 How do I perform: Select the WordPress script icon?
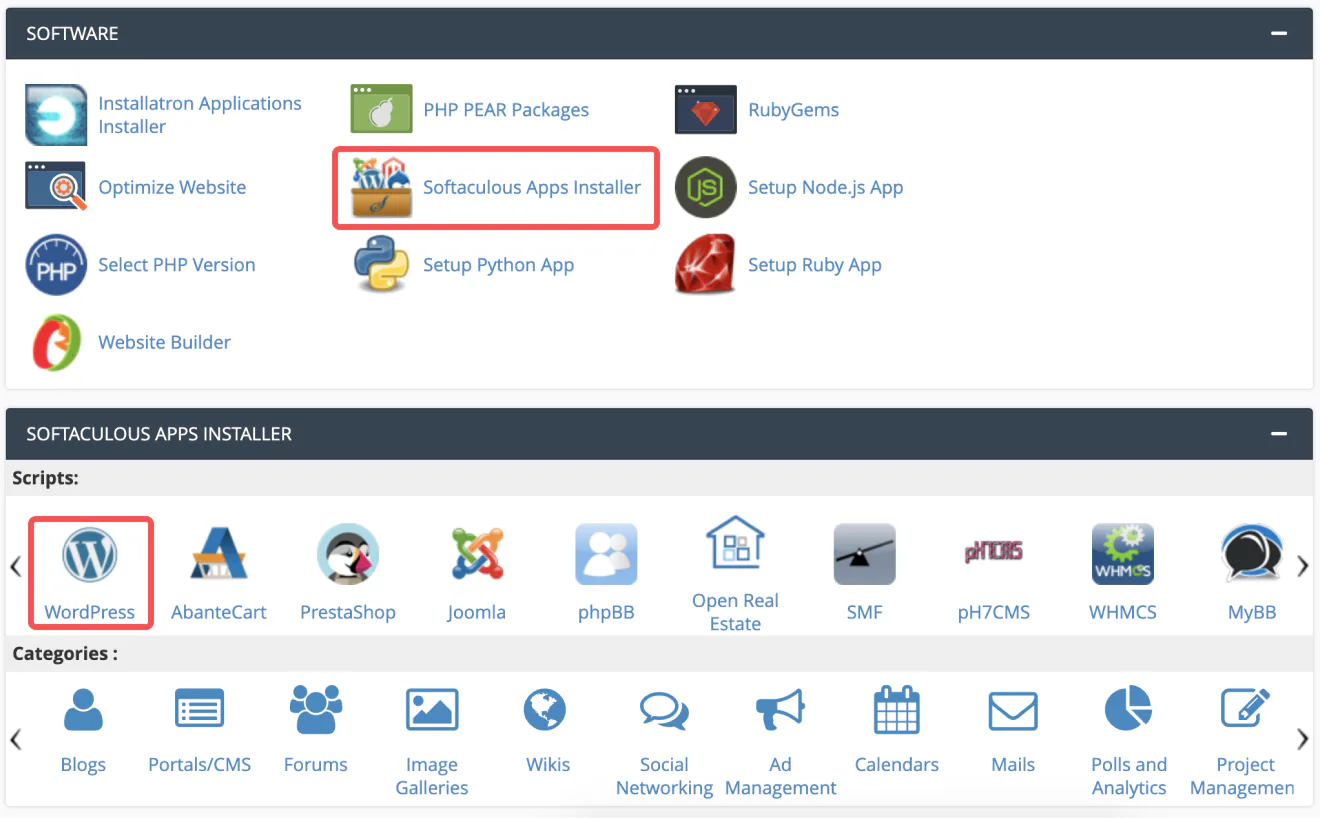pyautogui.click(x=90, y=555)
